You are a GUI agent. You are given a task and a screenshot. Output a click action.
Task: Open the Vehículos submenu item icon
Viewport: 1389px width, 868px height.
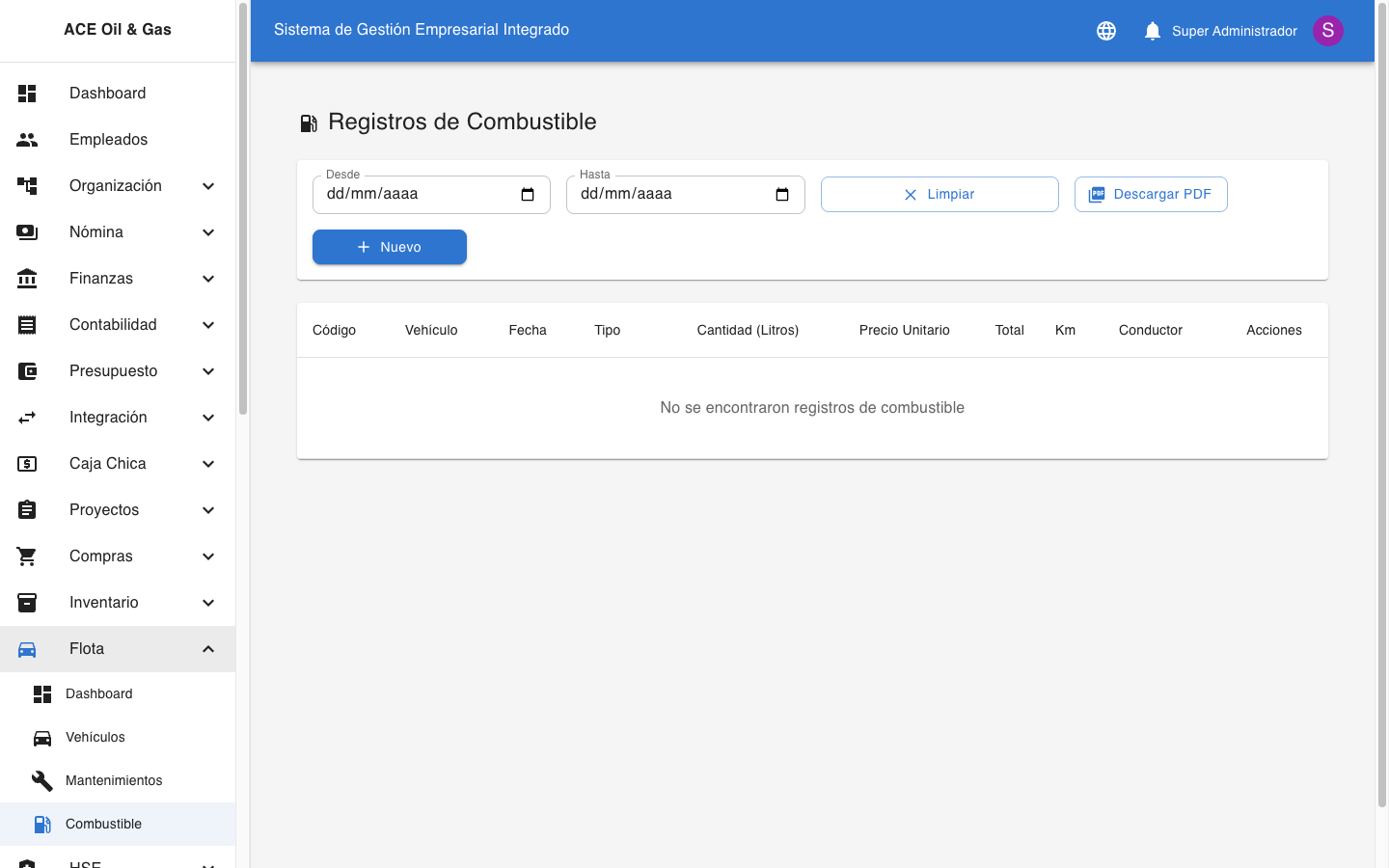(42, 737)
